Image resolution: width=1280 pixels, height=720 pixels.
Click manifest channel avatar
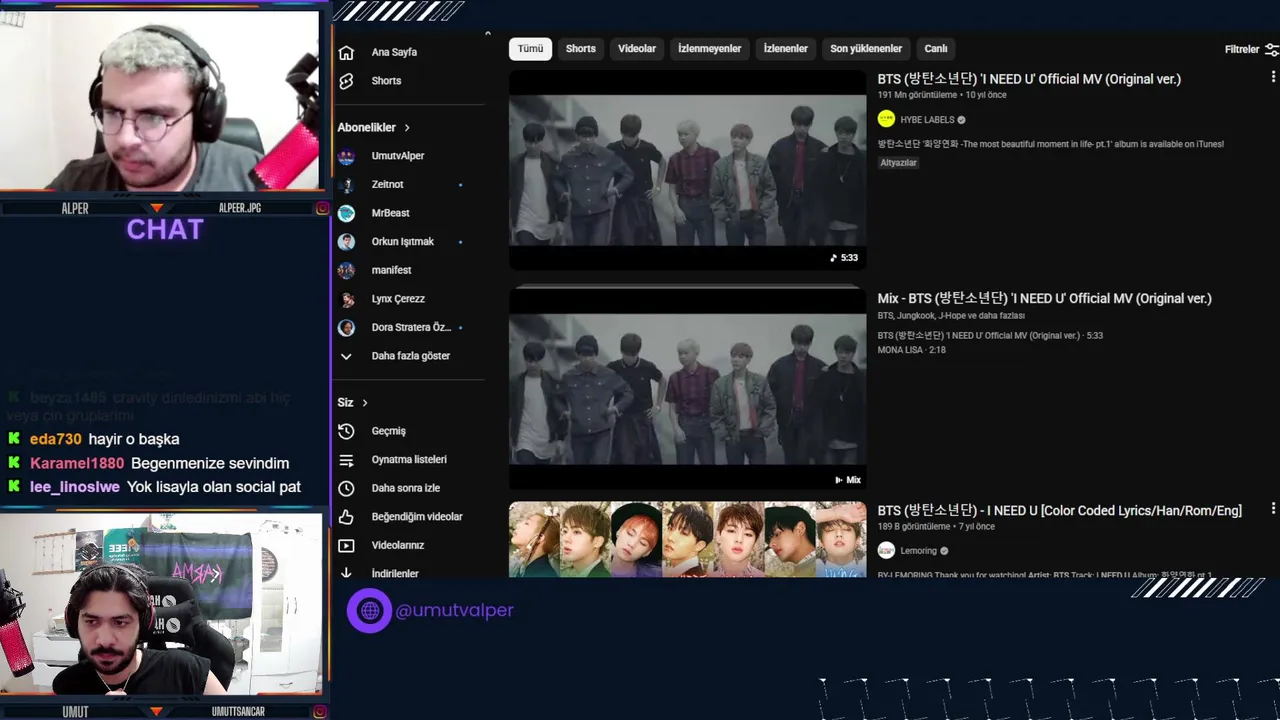(x=346, y=270)
